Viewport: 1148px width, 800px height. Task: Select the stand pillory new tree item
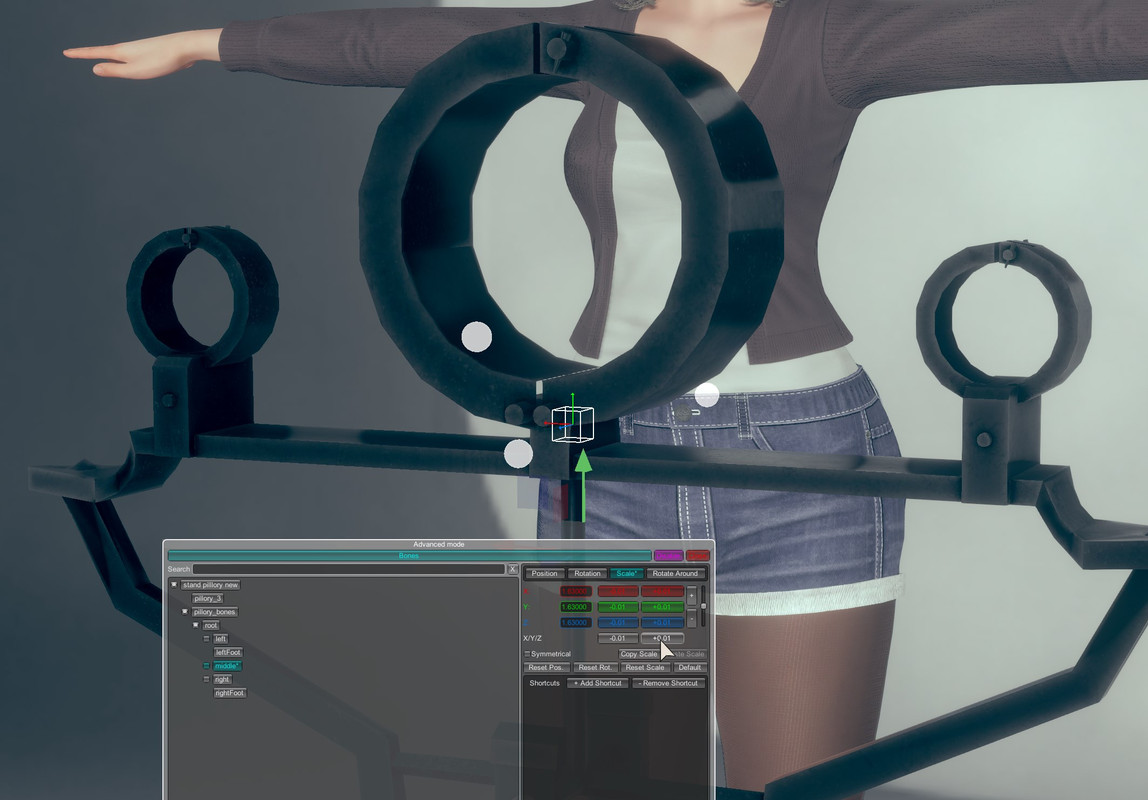[x=211, y=585]
